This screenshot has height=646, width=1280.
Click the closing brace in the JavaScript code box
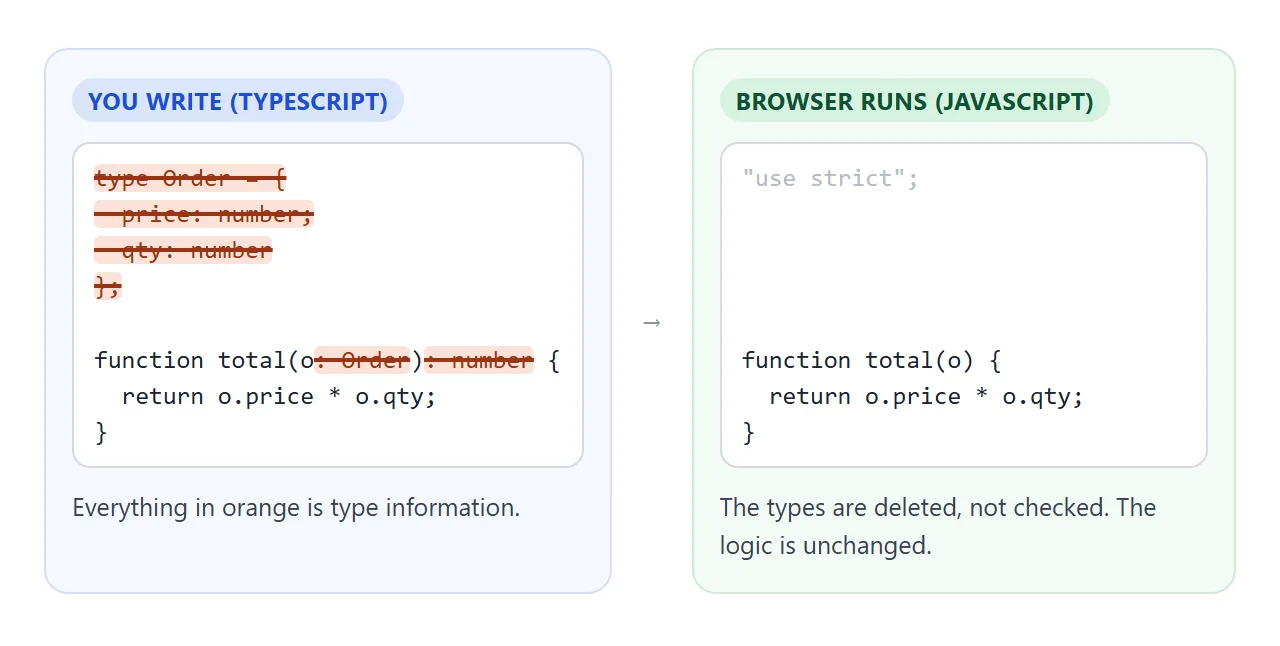click(748, 432)
